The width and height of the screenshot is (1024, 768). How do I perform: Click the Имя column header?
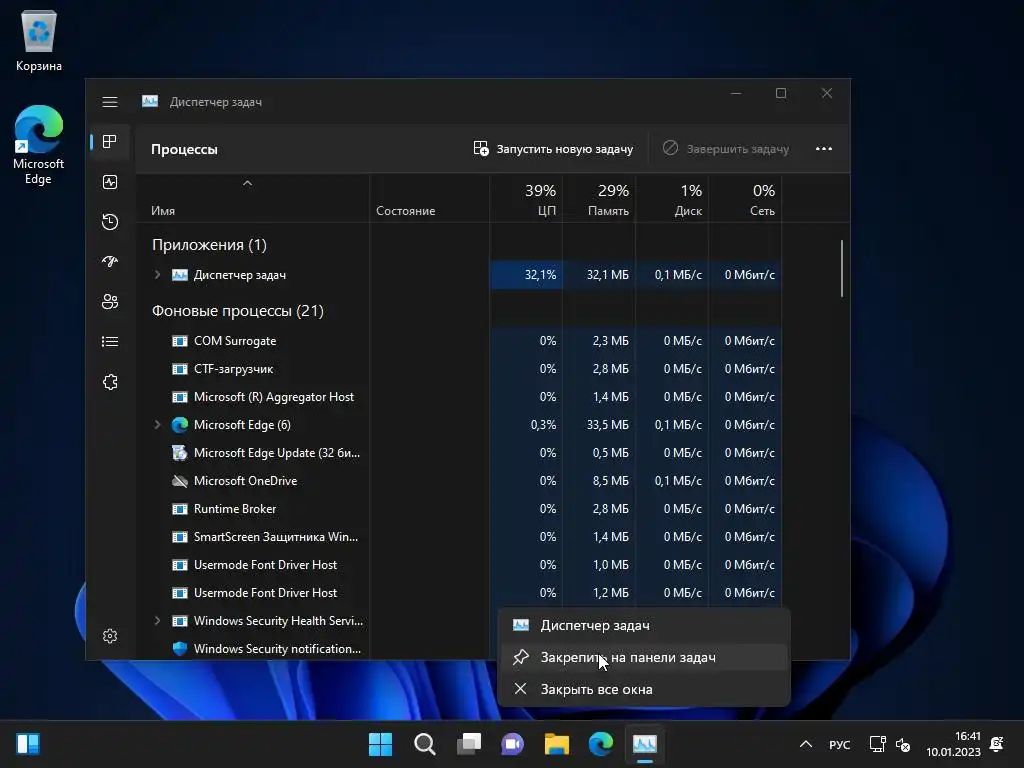click(253, 199)
